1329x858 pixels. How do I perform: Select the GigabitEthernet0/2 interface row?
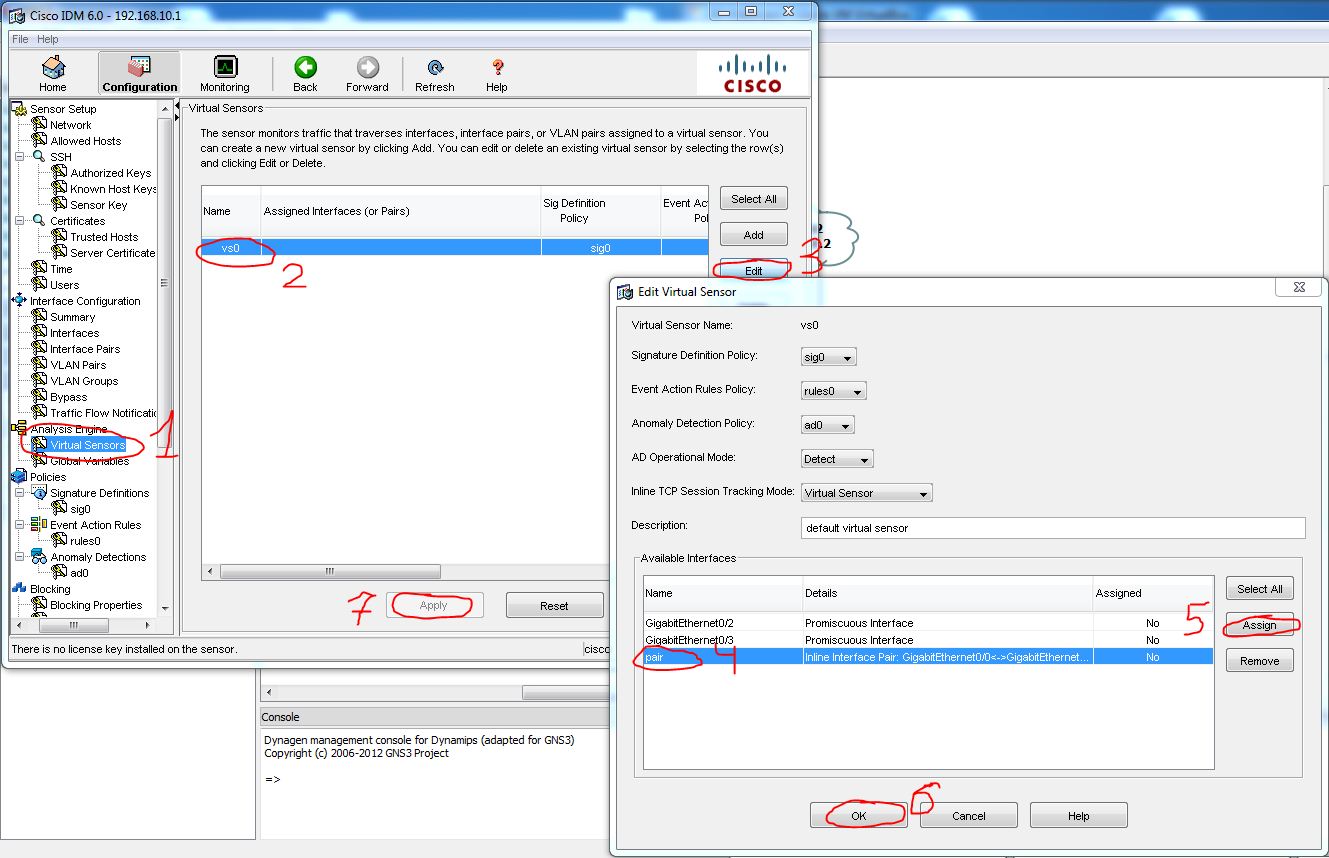click(928, 623)
